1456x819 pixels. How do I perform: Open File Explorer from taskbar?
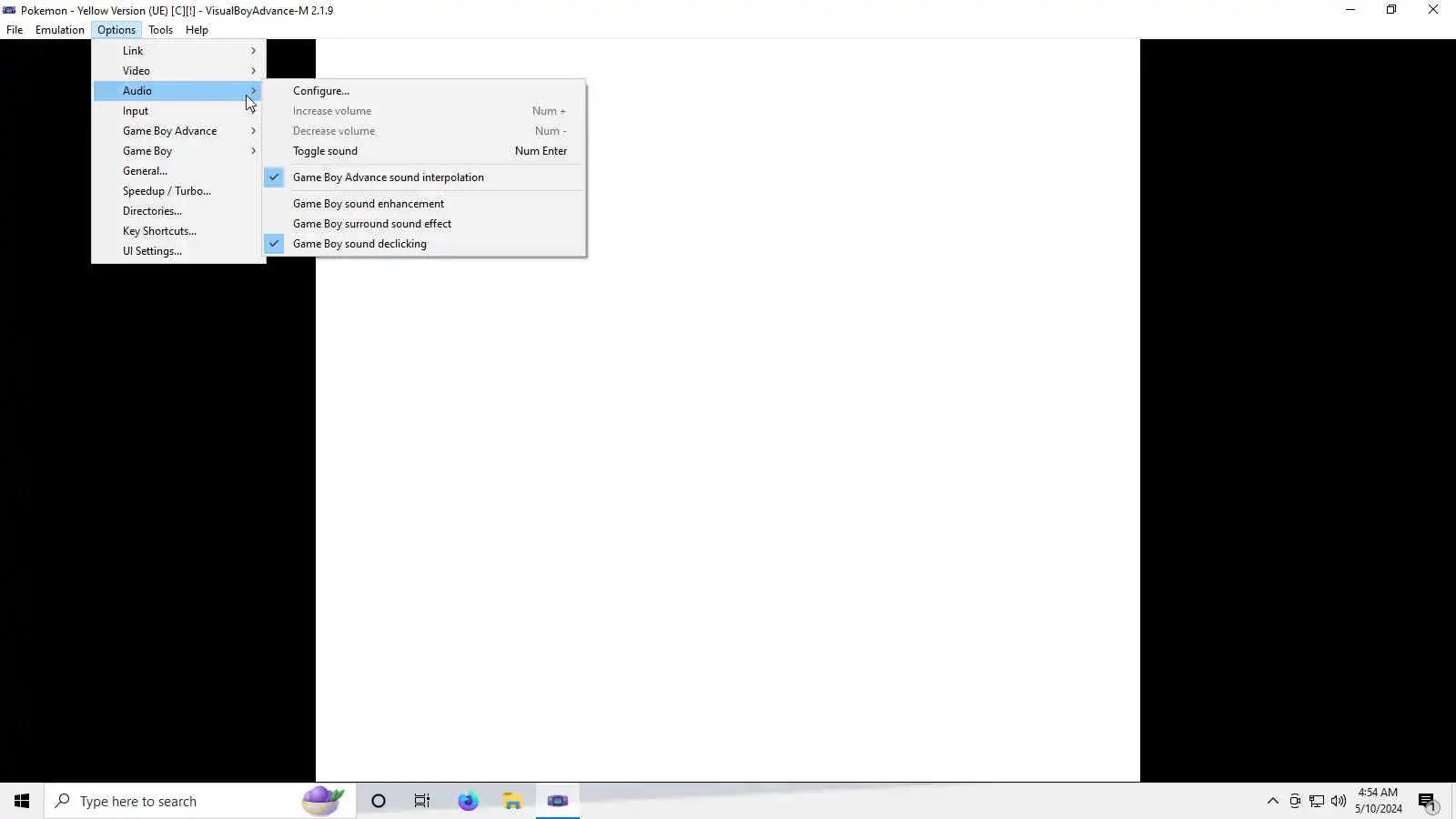pyautogui.click(x=512, y=801)
